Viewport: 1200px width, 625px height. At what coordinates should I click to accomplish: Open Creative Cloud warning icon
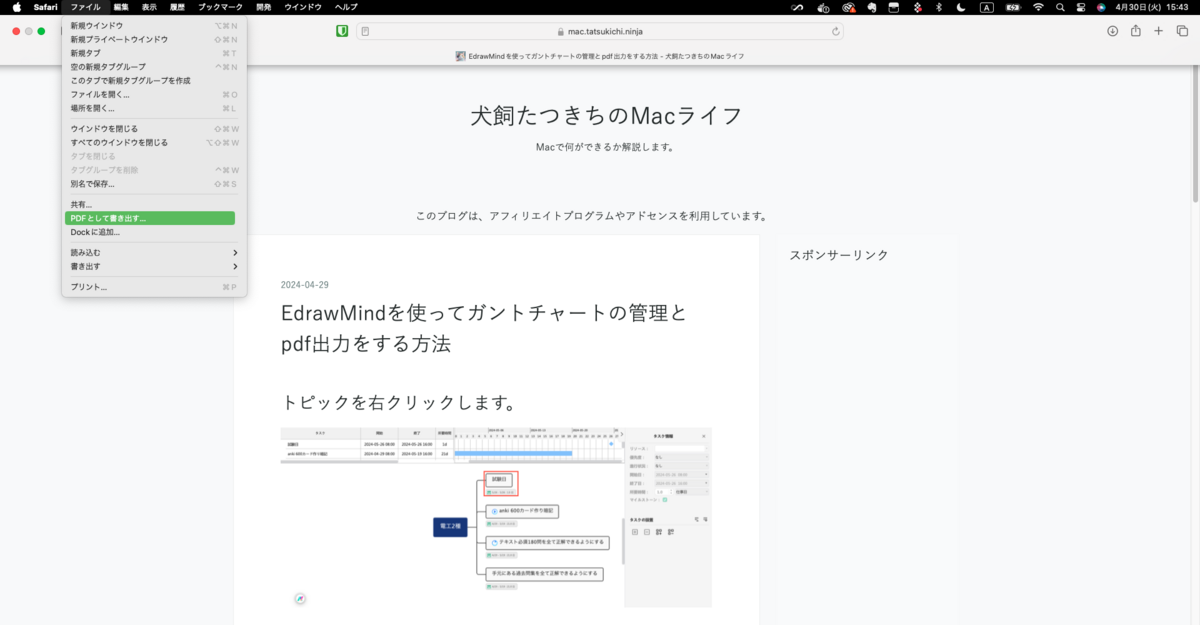(x=849, y=7)
